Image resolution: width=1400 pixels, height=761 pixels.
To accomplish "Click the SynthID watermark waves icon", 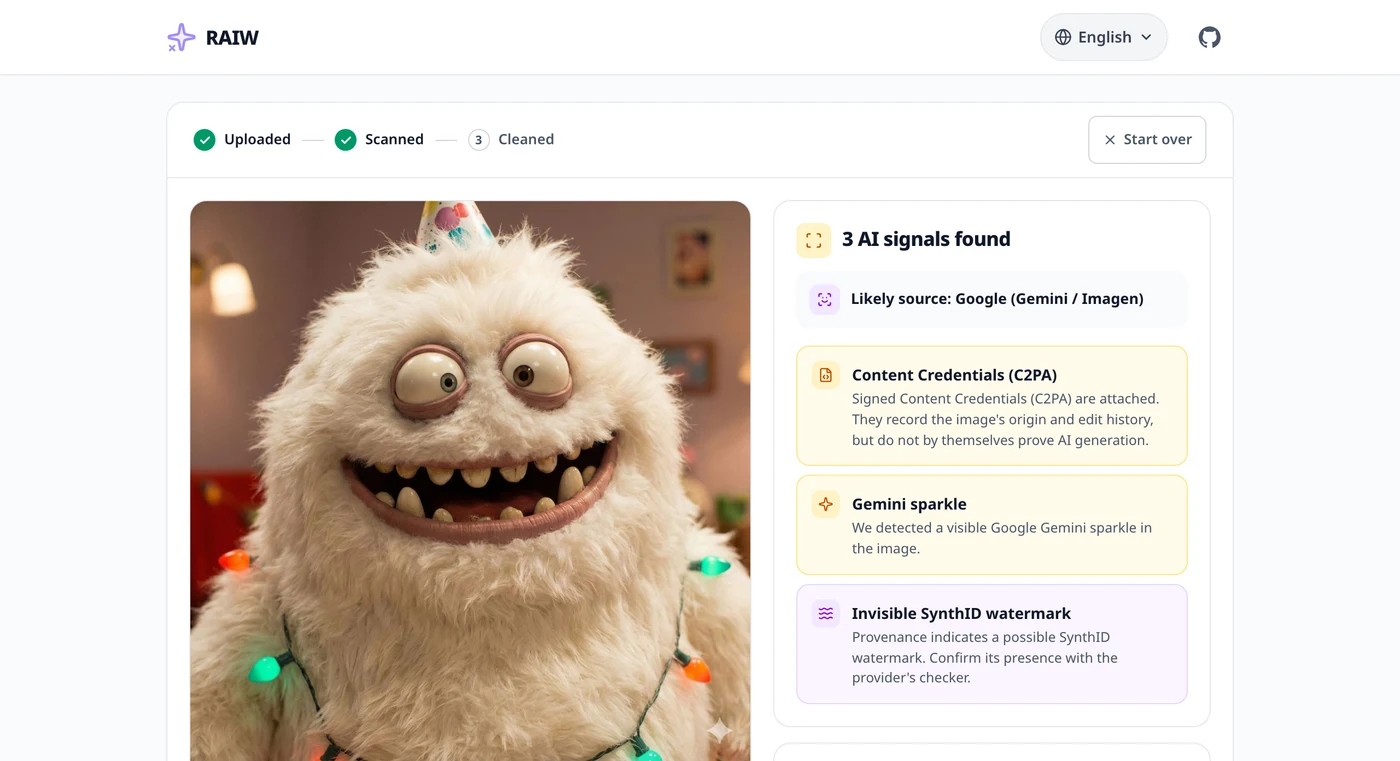I will click(x=826, y=613).
